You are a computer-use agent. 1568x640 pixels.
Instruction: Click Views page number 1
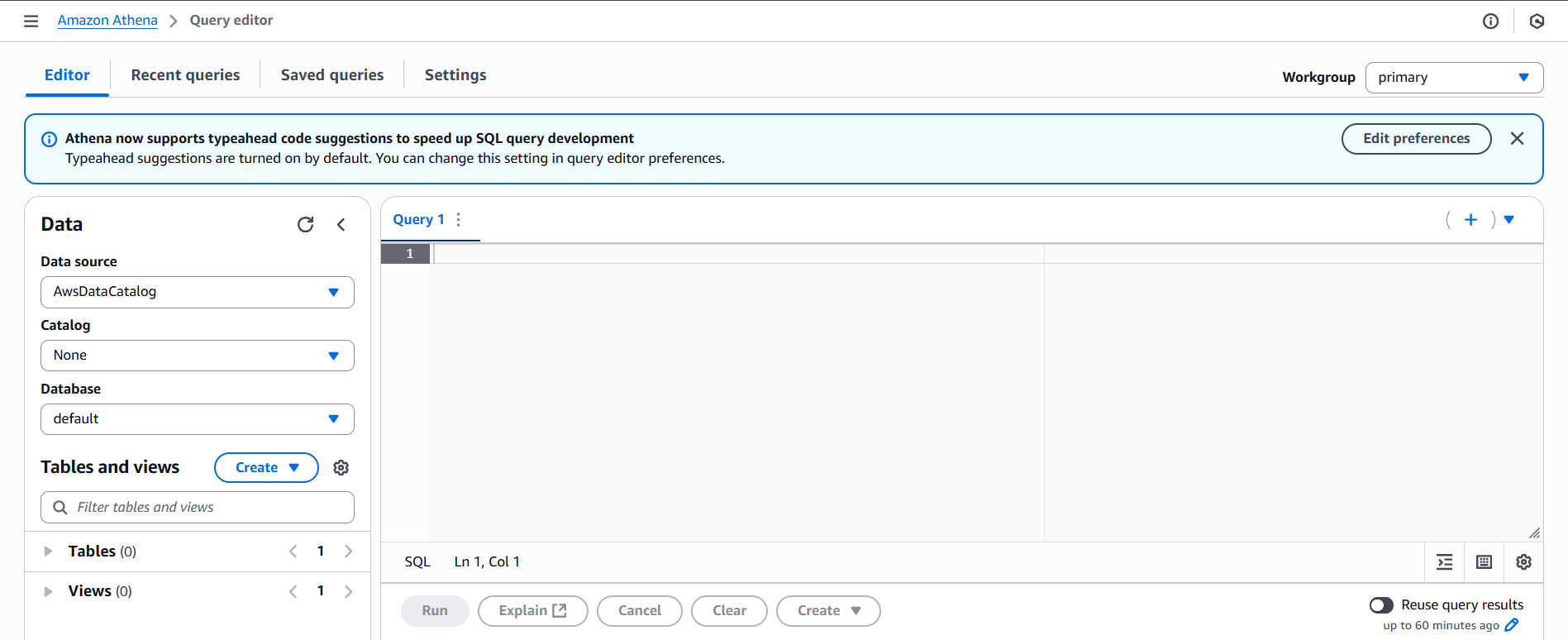point(321,590)
